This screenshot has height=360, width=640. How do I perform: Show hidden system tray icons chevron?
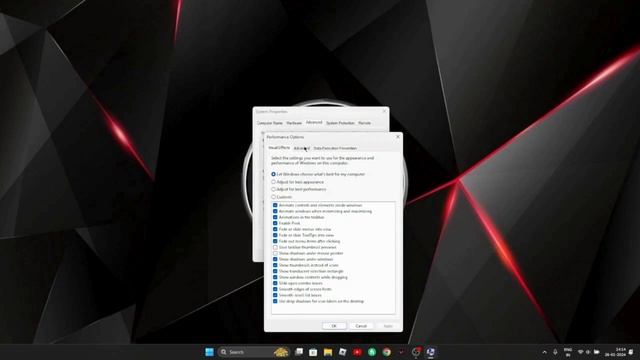(x=544, y=352)
